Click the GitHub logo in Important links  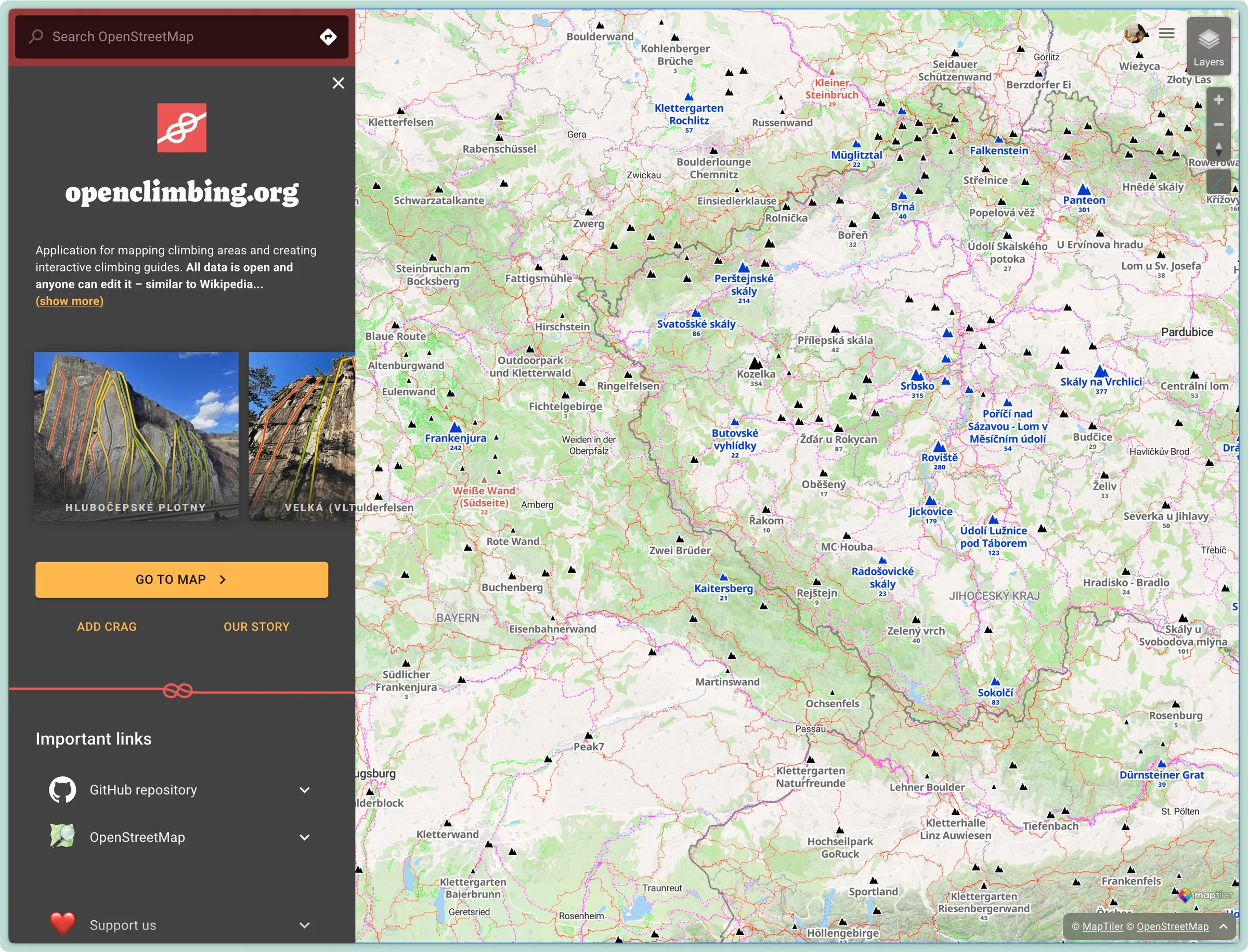62,789
